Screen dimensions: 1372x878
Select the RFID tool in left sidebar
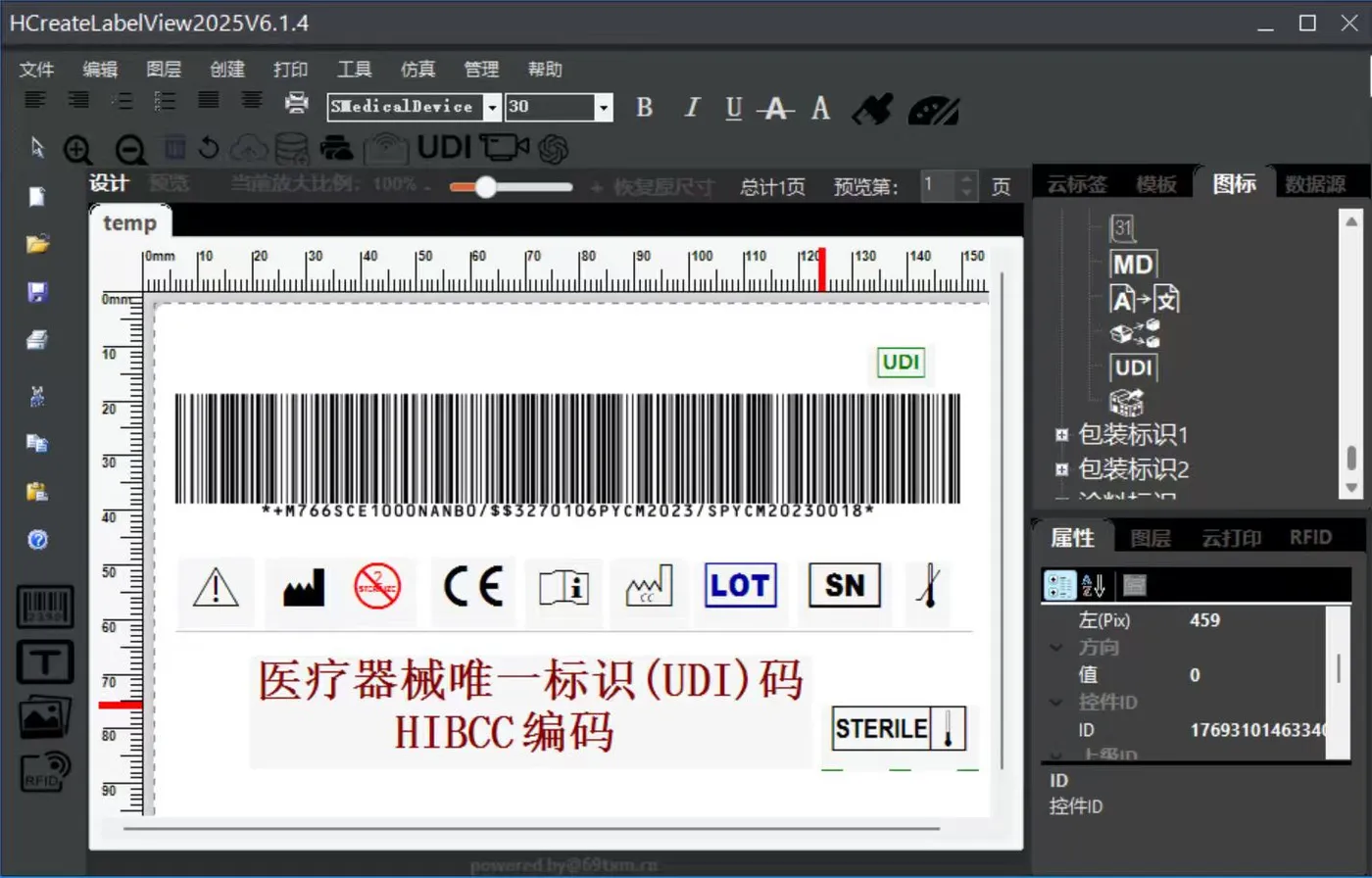[x=45, y=770]
